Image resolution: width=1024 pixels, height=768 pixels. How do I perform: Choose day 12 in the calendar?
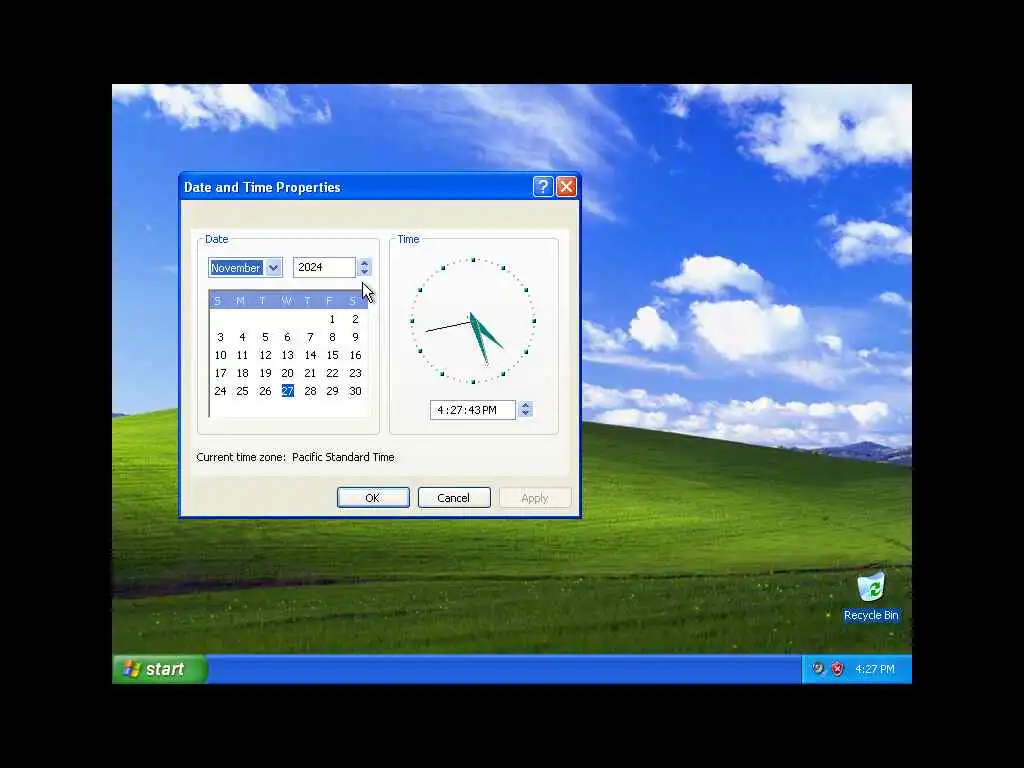pos(265,355)
